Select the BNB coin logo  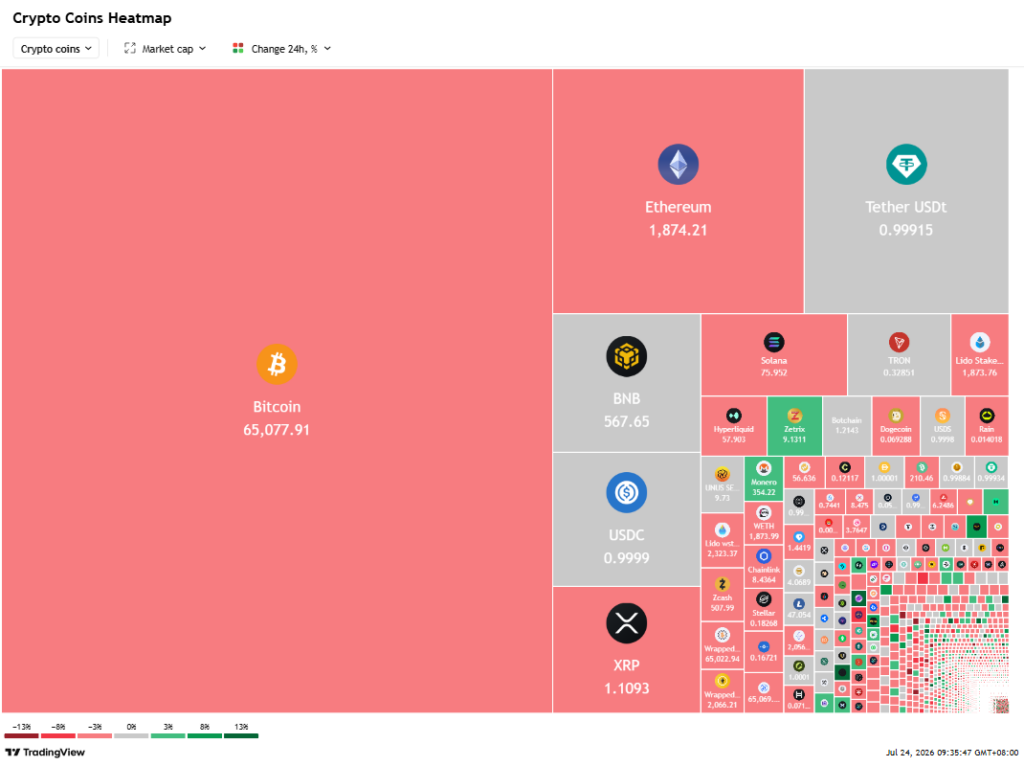click(626, 357)
